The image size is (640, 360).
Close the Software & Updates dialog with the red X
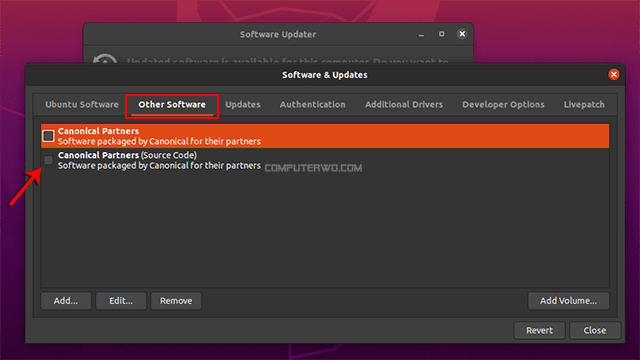[x=613, y=74]
